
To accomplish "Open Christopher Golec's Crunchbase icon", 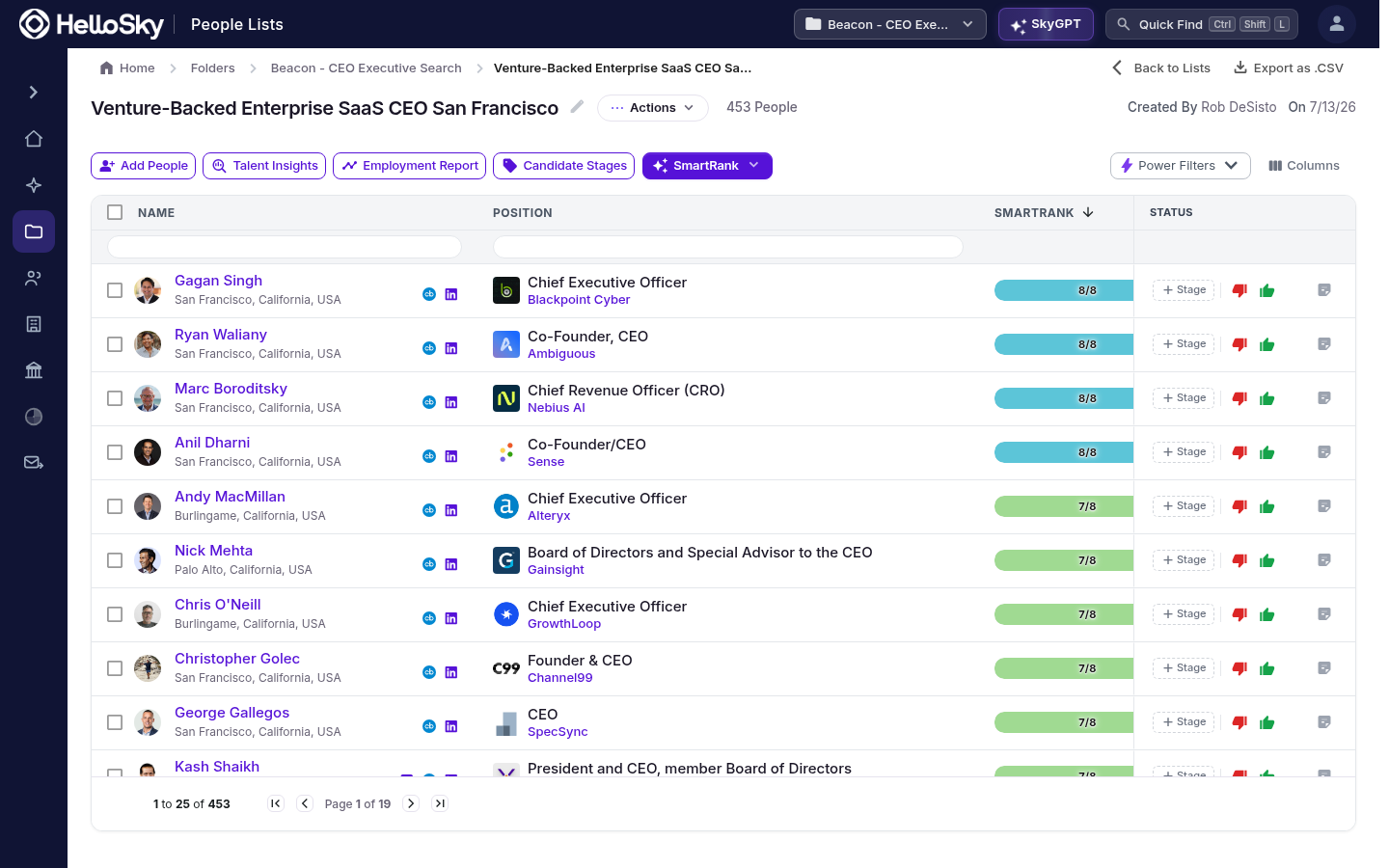I will pyautogui.click(x=429, y=672).
